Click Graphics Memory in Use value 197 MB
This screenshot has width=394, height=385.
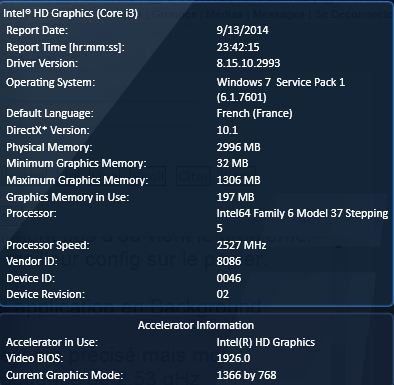pos(235,197)
